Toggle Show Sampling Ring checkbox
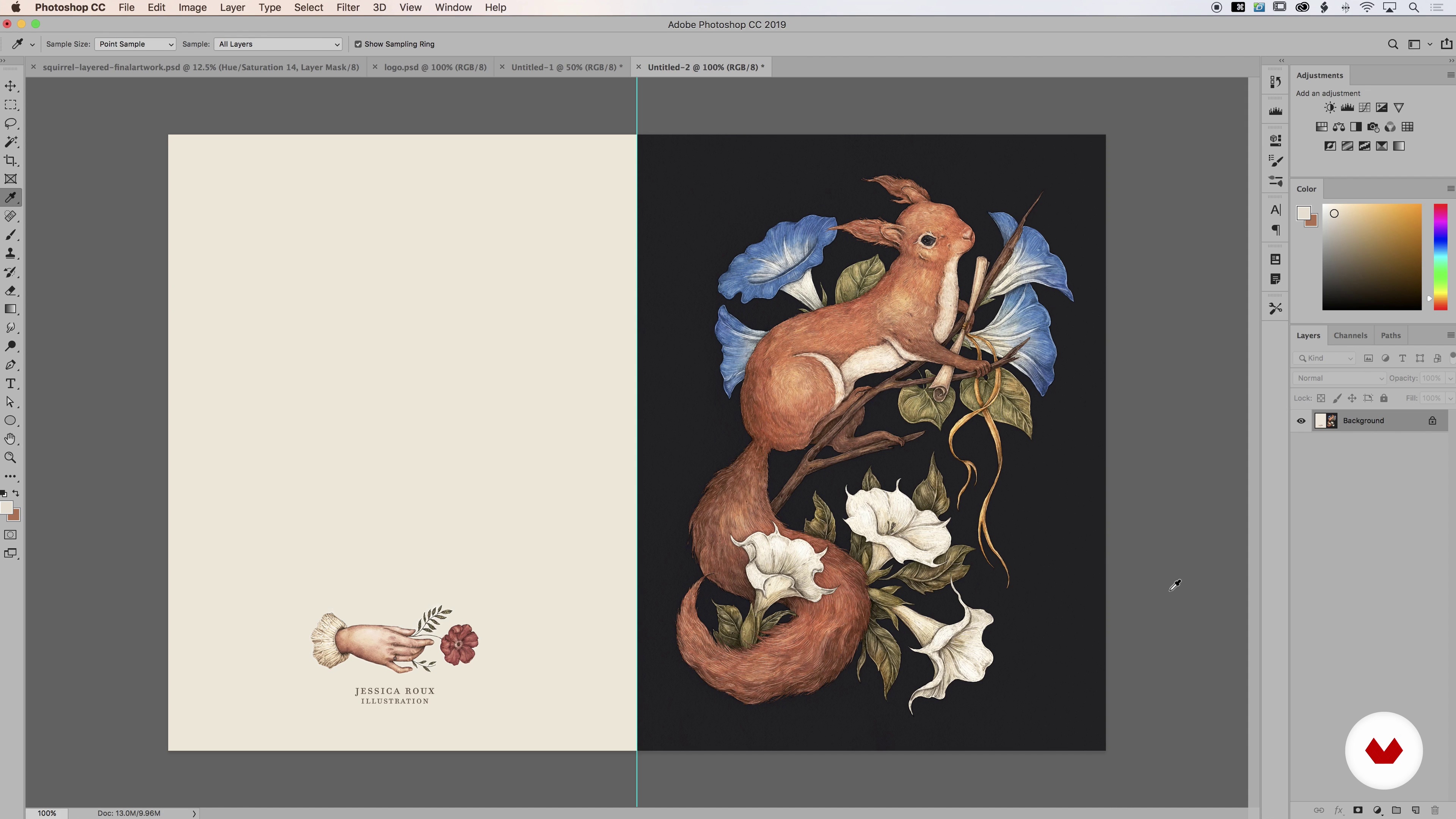Image resolution: width=1456 pixels, height=819 pixels. tap(358, 44)
